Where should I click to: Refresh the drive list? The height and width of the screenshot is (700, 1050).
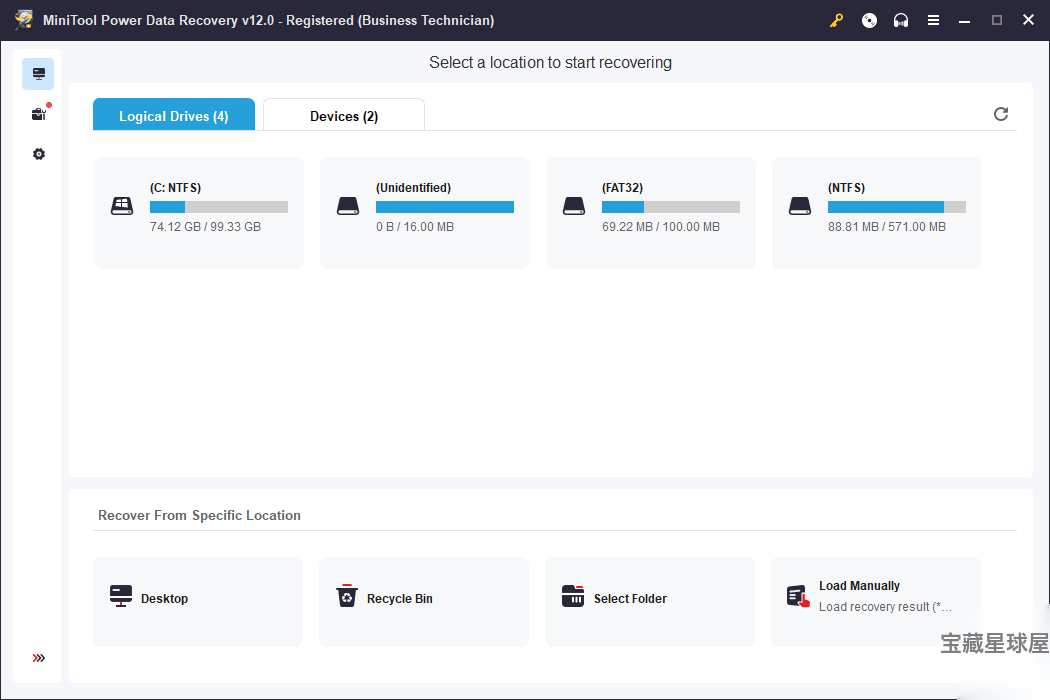point(1000,114)
